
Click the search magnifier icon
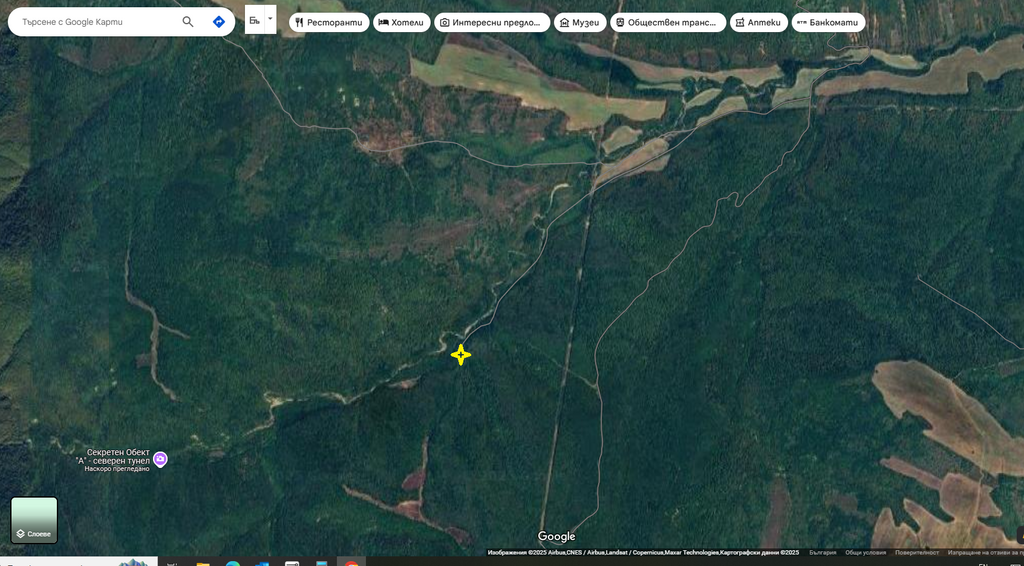pyautogui.click(x=188, y=21)
